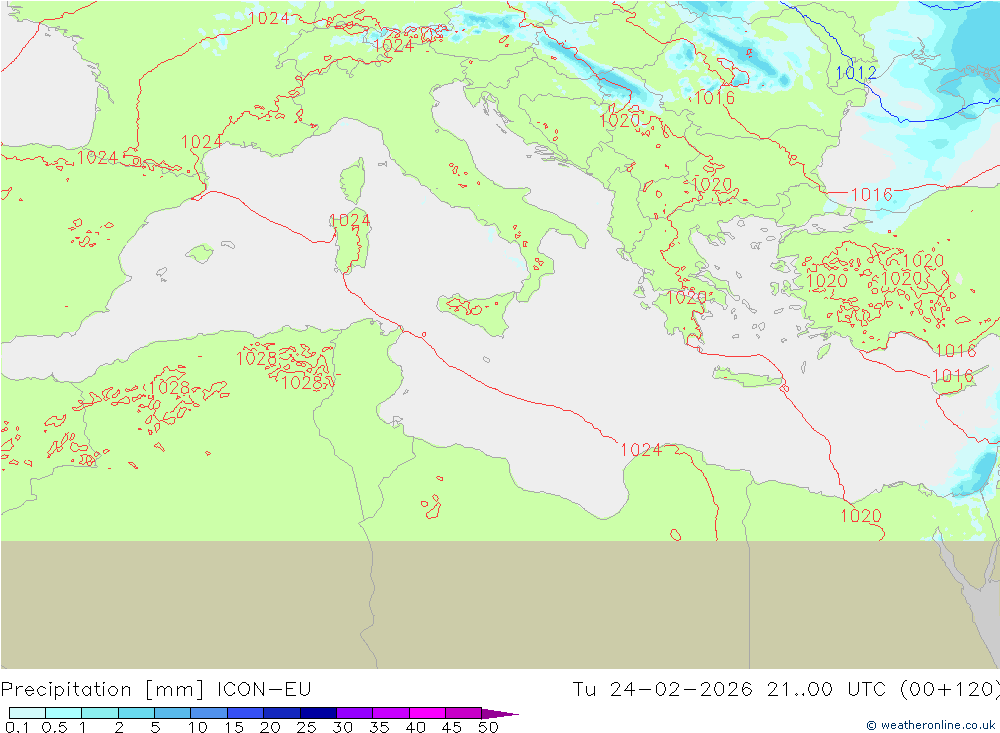Viewport: 1000px width, 733px height.
Task: Click the 1020 label on Egyptian coast
Action: (861, 515)
